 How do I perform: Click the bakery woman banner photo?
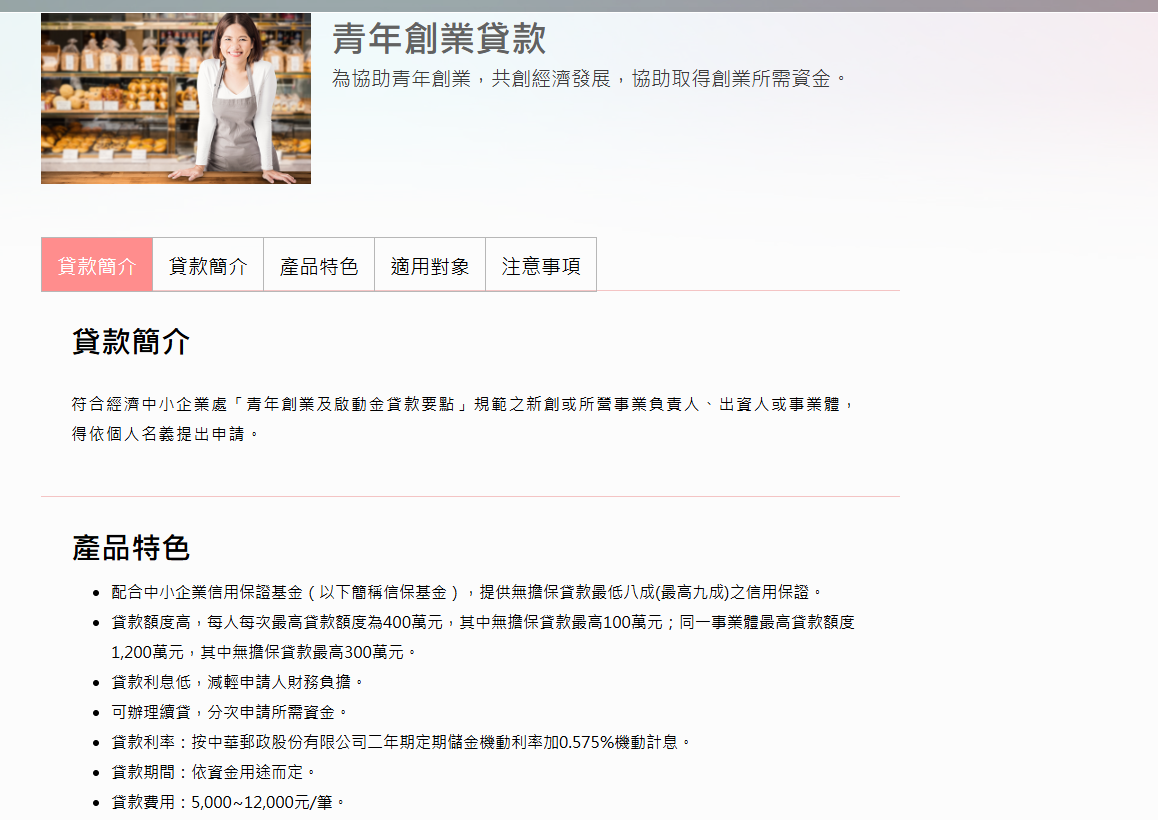click(176, 98)
